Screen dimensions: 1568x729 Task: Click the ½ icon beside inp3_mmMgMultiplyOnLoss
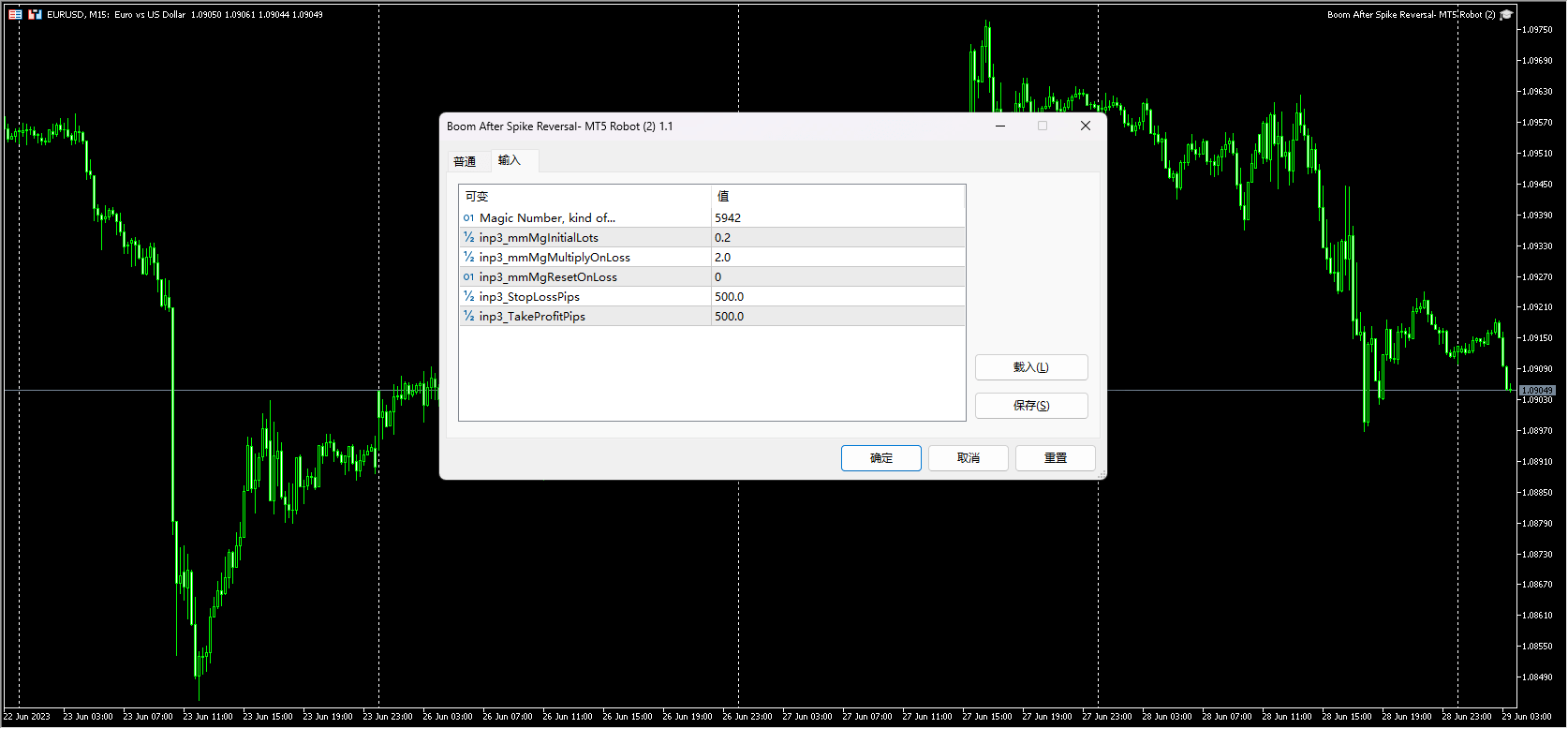(x=468, y=258)
